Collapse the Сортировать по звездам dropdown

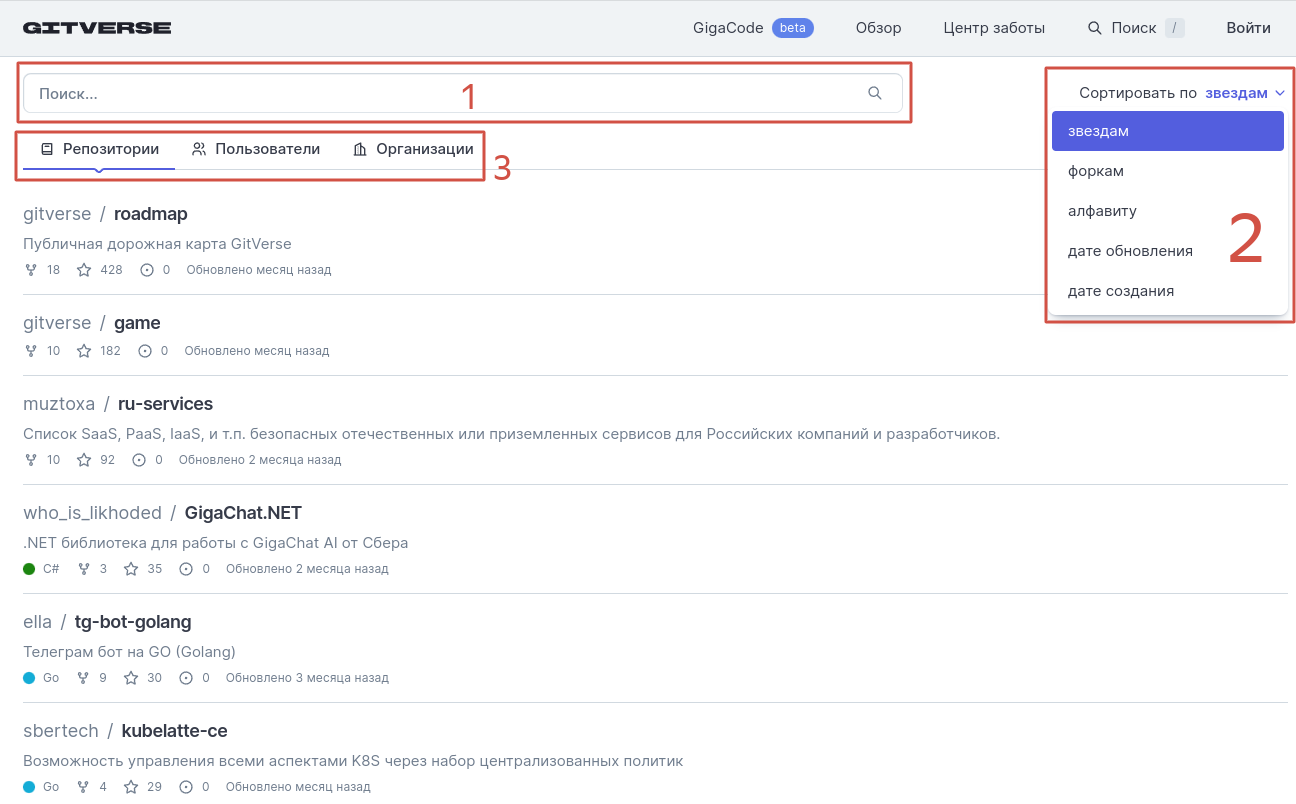[x=1181, y=93]
